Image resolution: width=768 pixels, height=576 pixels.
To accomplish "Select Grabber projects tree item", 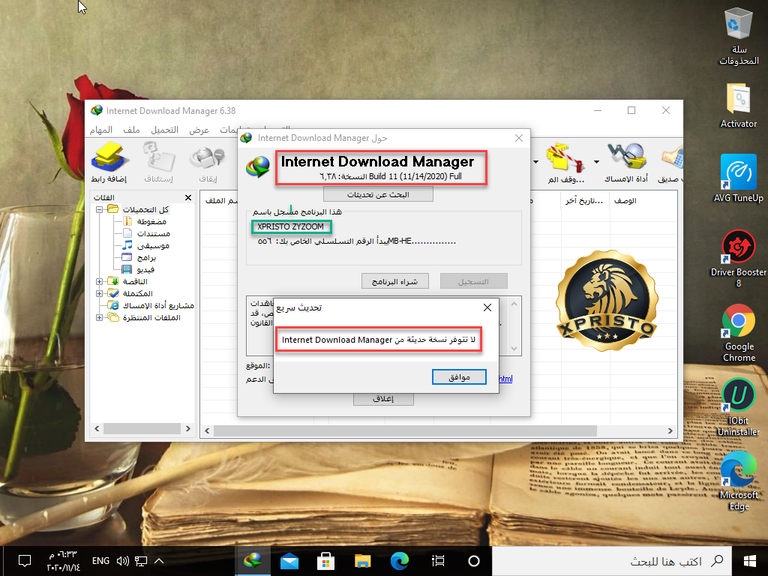I will (158, 306).
